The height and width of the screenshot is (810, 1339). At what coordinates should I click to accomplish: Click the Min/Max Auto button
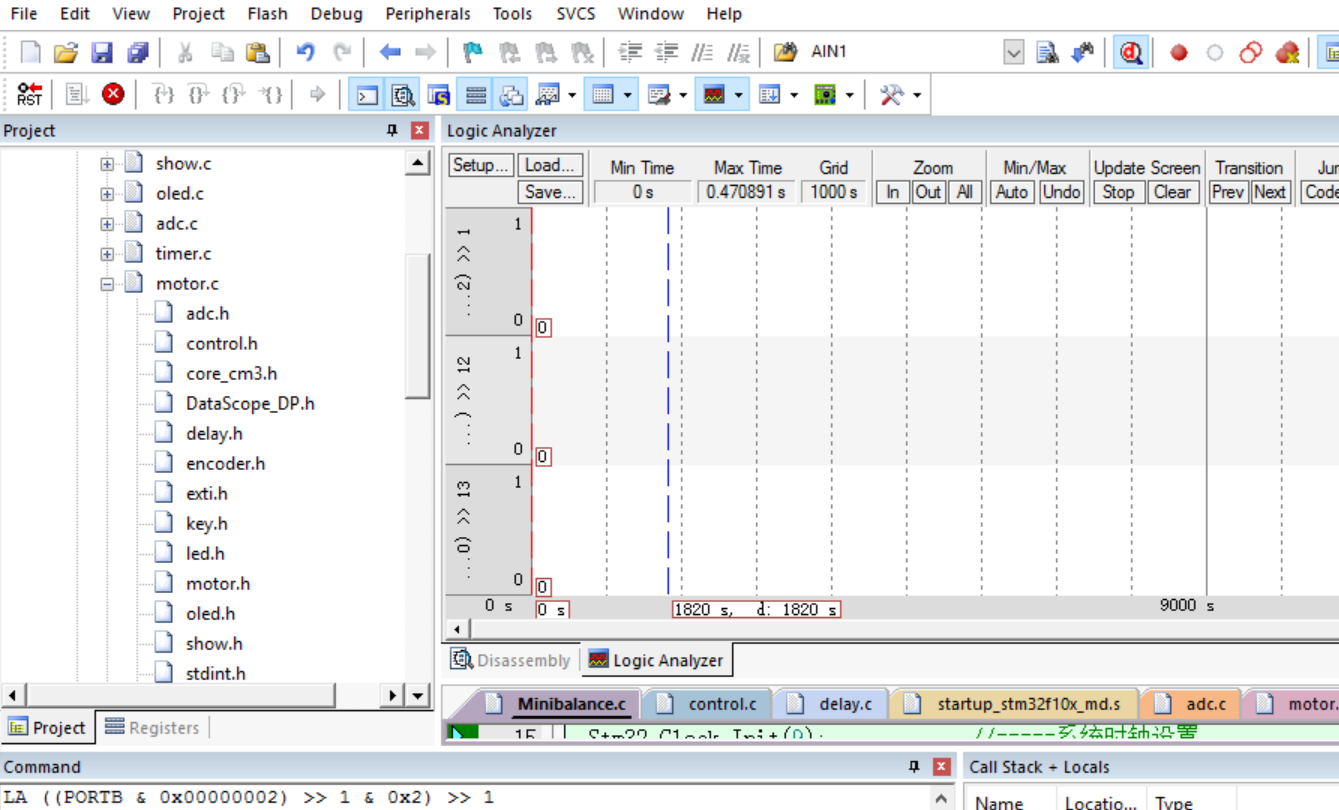pos(1012,192)
